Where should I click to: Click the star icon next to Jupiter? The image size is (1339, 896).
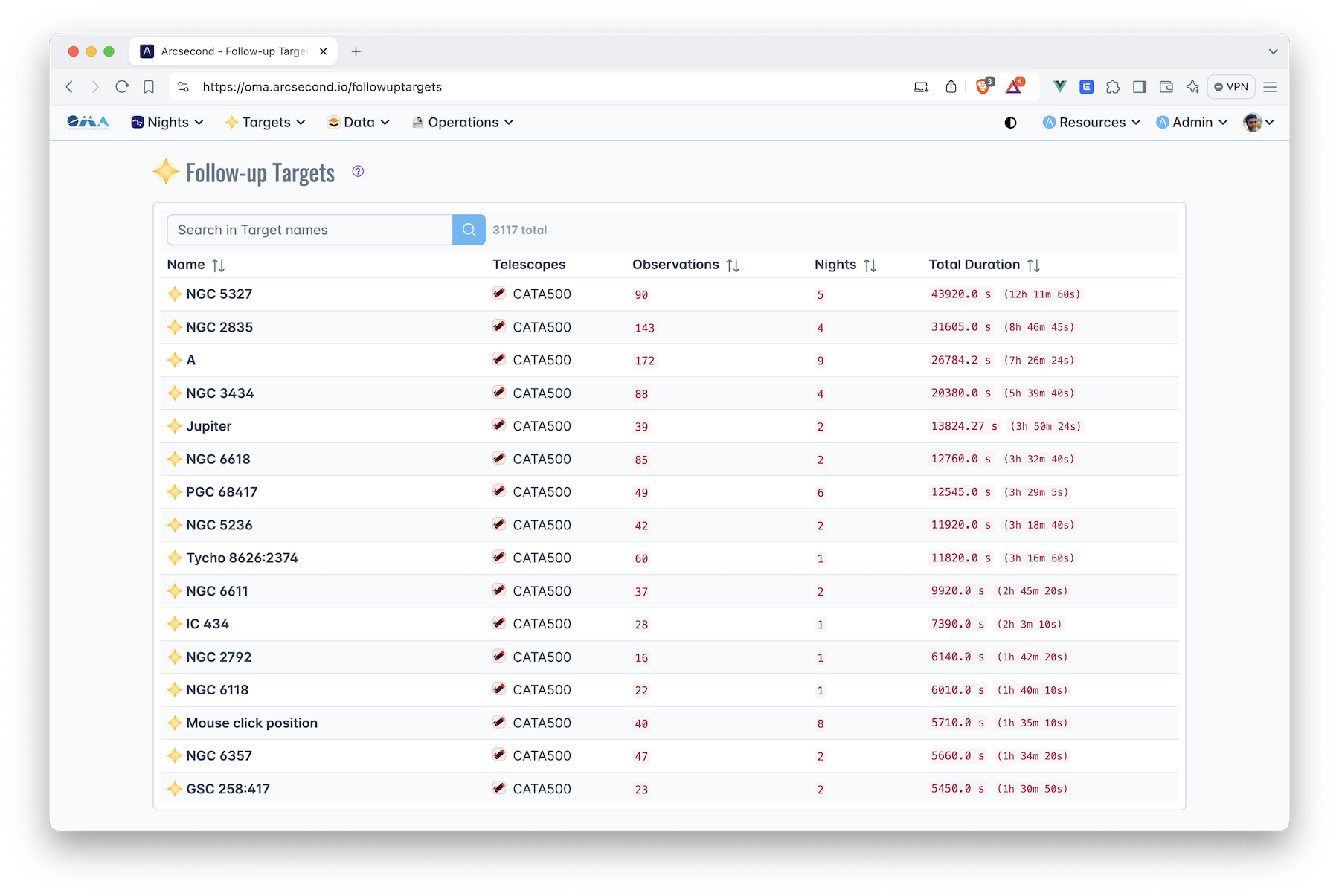(174, 425)
